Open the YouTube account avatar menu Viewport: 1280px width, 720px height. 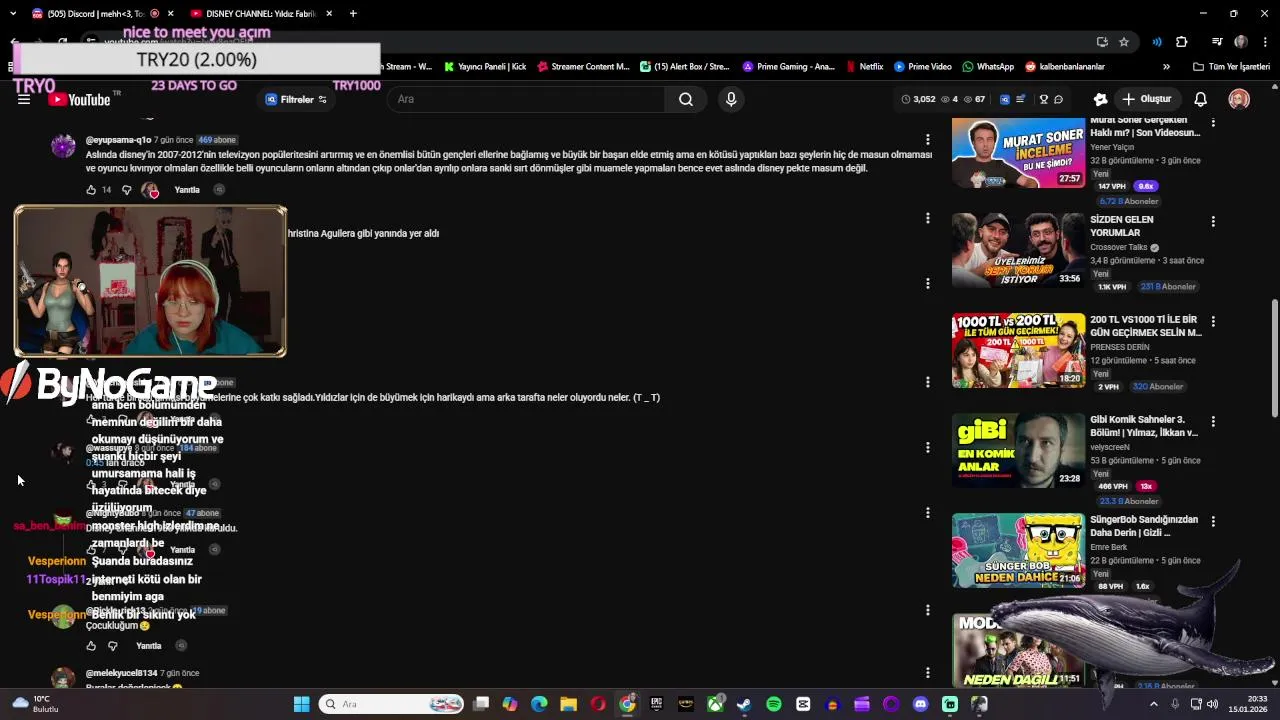(1239, 99)
